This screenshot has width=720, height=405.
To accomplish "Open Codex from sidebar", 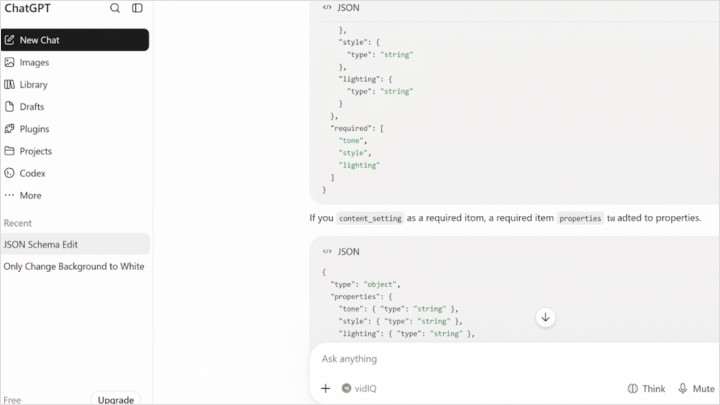I will (x=75, y=173).
